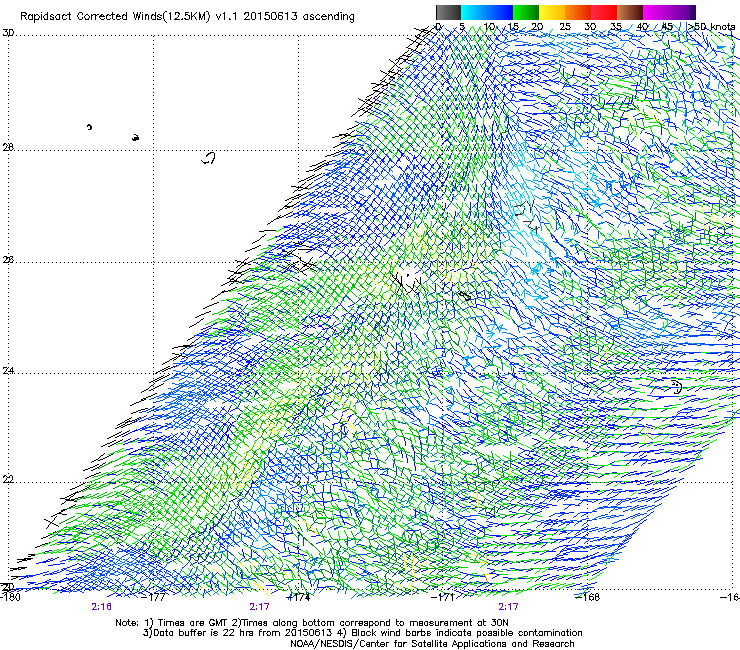The width and height of the screenshot is (740, 650).
Task: Select the '10' knots legend label
Action: click(x=489, y=27)
